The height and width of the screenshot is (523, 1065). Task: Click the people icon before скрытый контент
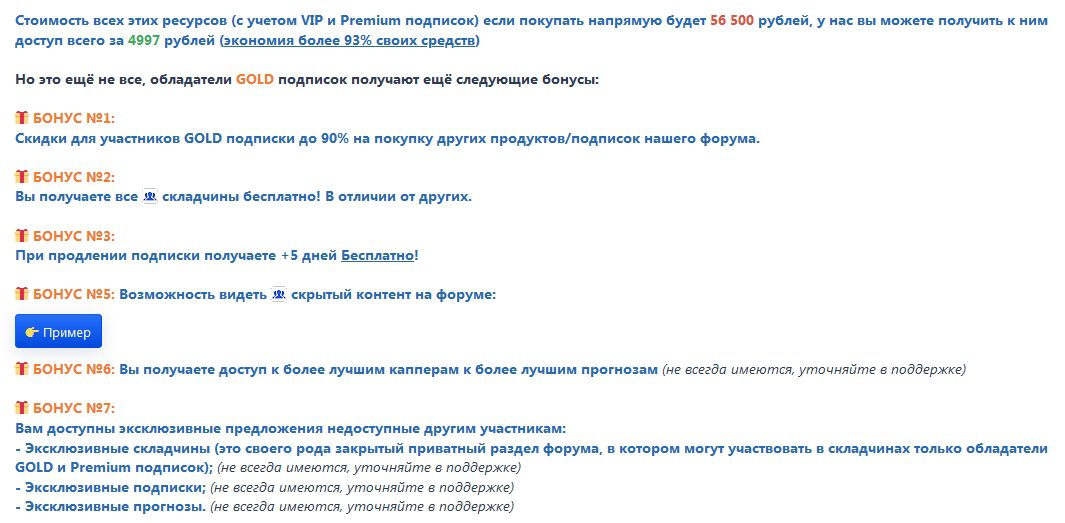click(x=278, y=295)
